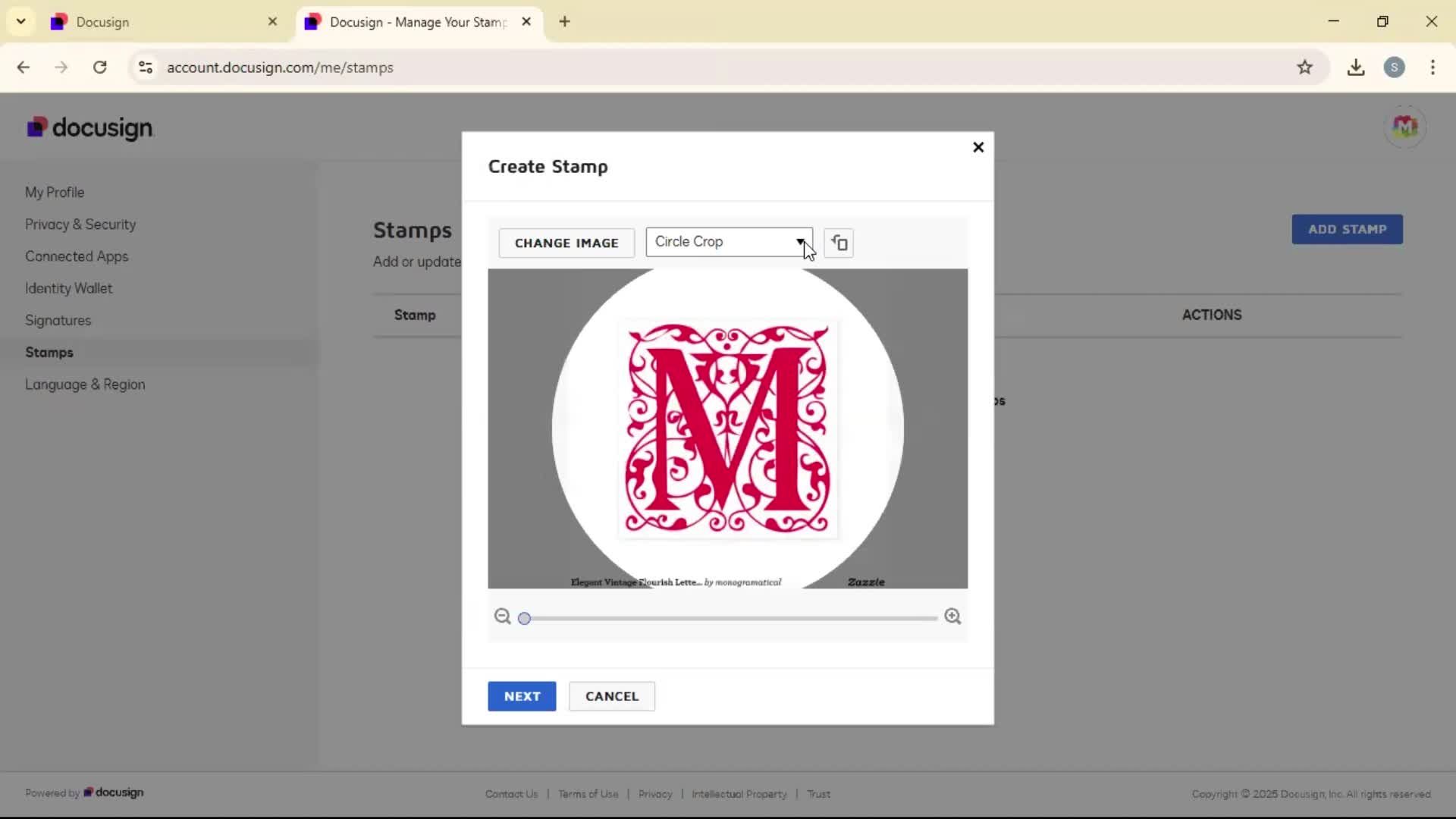Click the Powered by docusign footer logo
1456x819 pixels.
tap(114, 792)
